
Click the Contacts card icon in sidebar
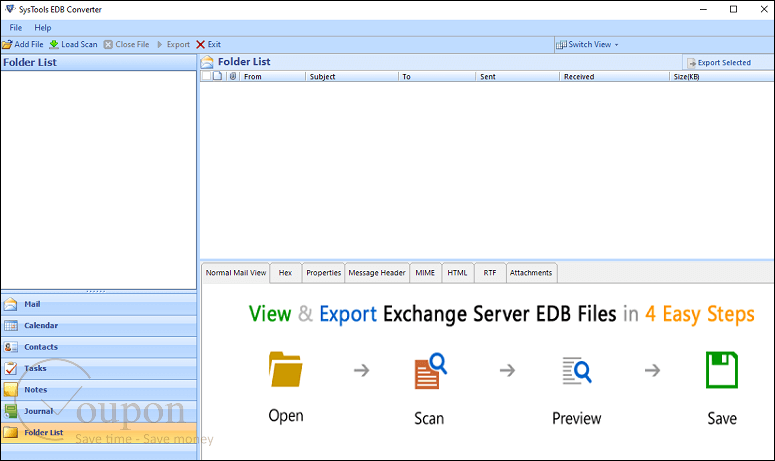[10, 347]
